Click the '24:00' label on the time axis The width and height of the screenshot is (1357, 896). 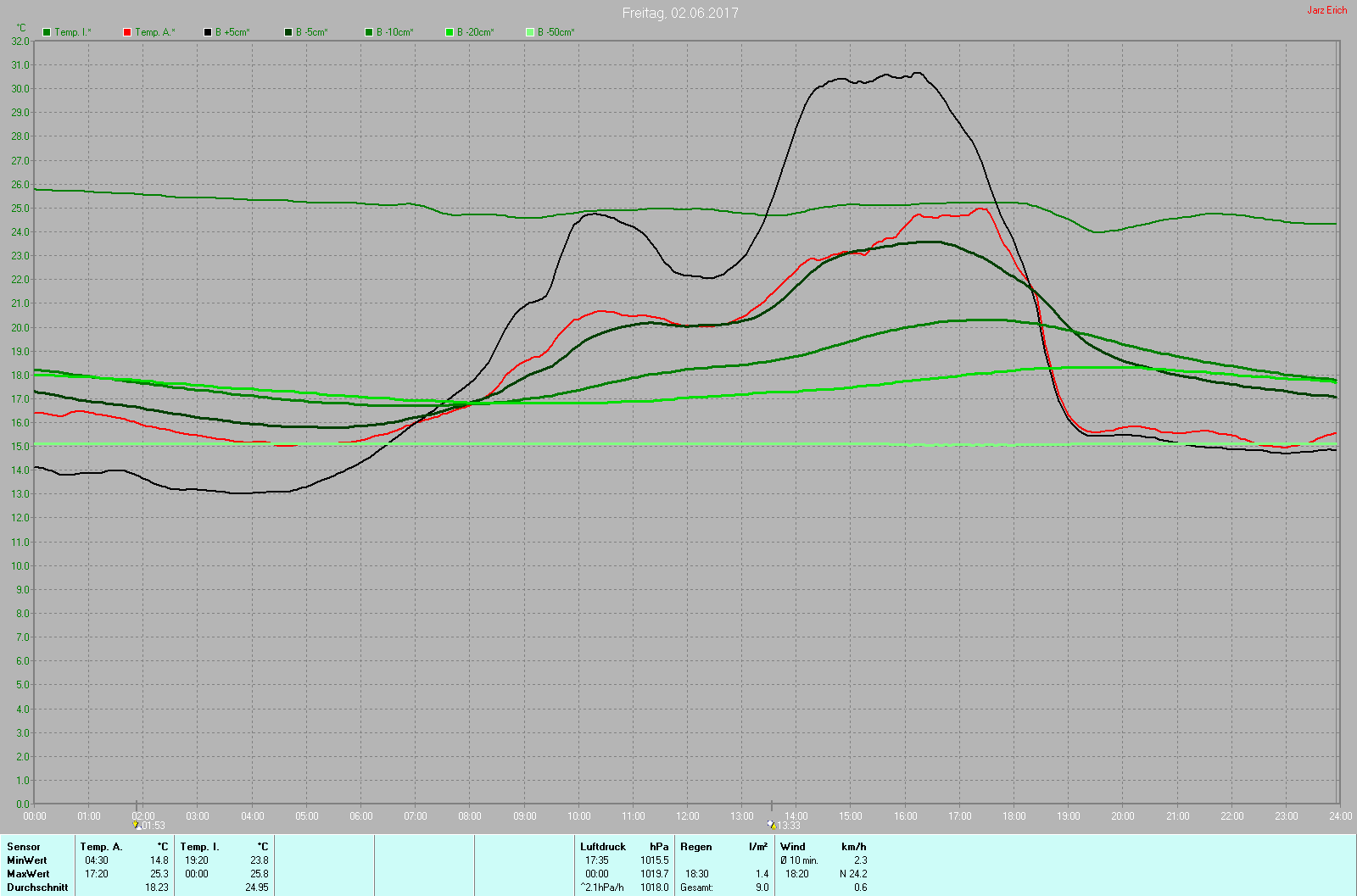coord(1341,816)
